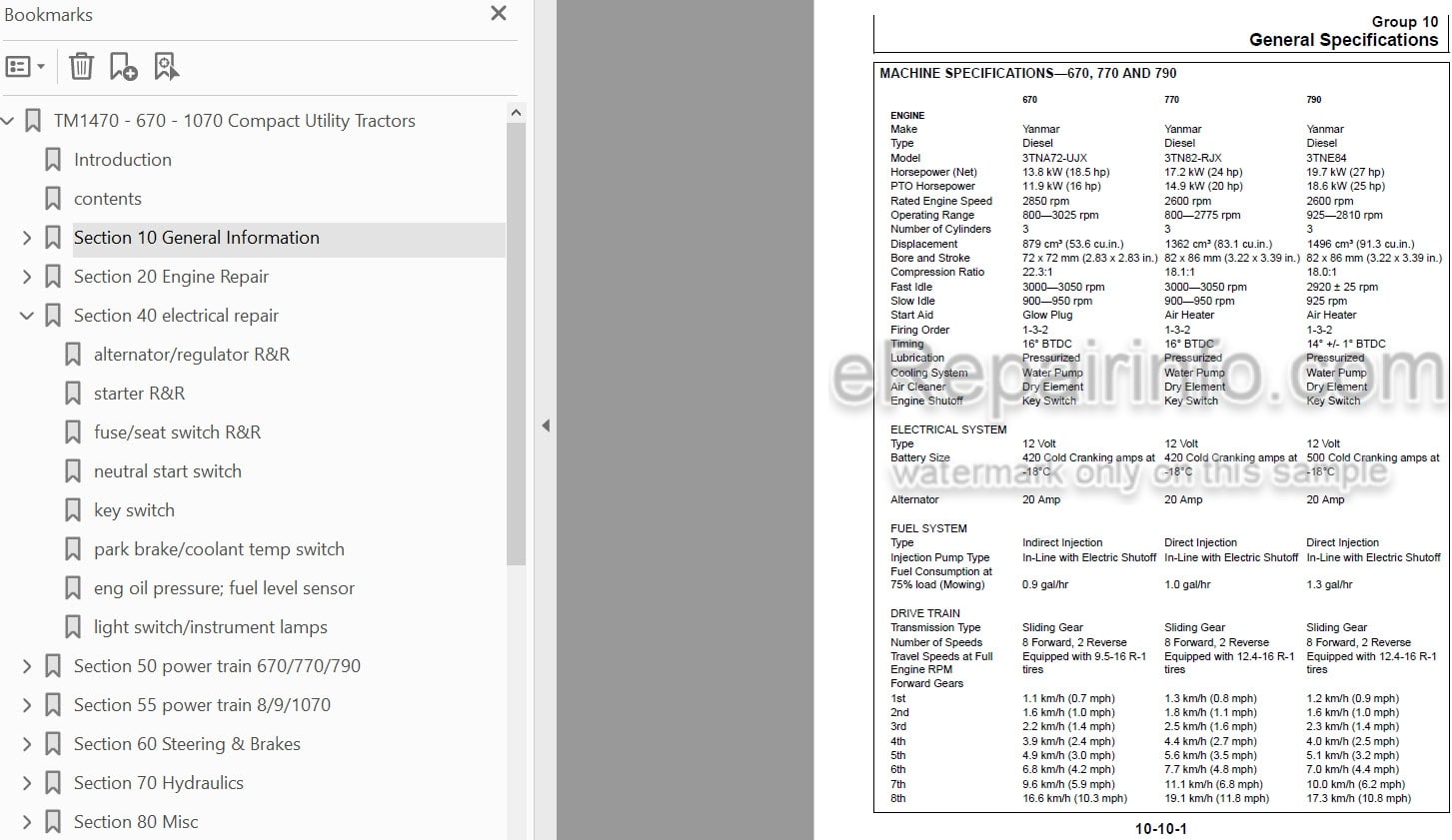Collapse the navigation pane with the left arrow
The height and width of the screenshot is (840, 1452).
(546, 425)
